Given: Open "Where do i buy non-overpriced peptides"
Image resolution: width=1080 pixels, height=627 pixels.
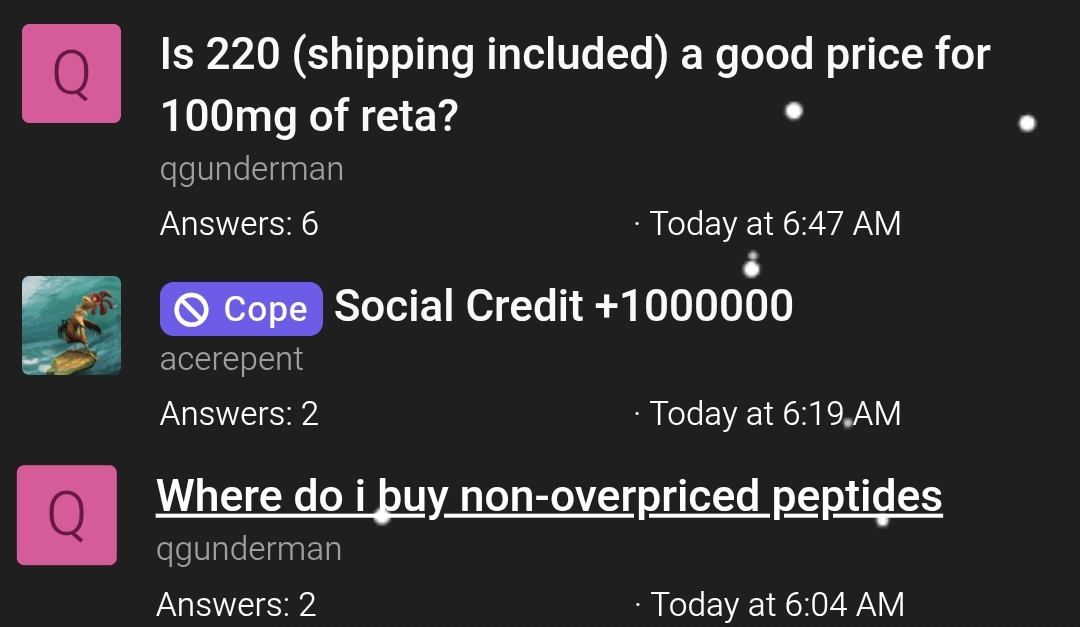Looking at the screenshot, I should tap(549, 496).
